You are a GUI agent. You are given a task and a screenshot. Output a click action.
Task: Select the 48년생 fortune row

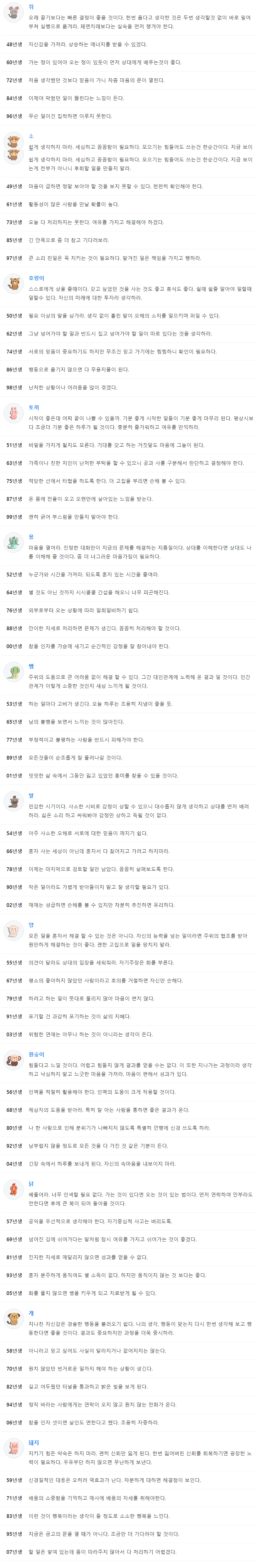point(129,44)
